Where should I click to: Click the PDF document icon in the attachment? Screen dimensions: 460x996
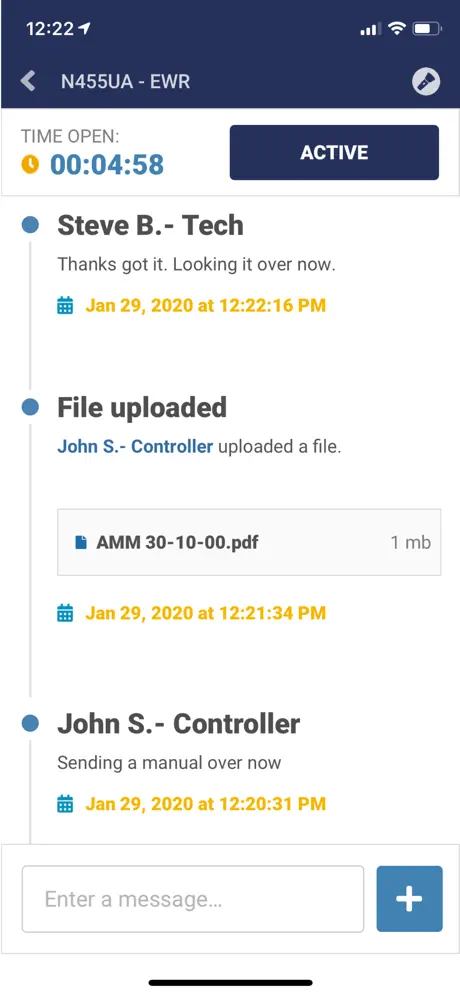click(81, 542)
